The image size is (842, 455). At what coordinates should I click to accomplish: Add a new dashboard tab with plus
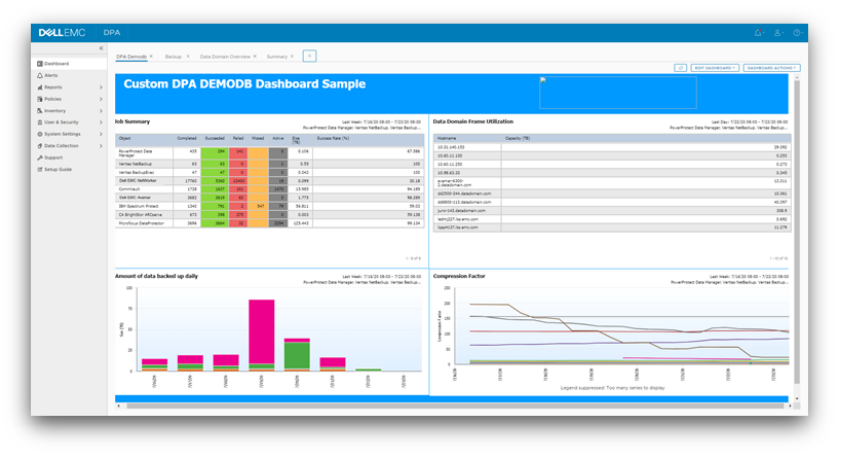point(309,56)
